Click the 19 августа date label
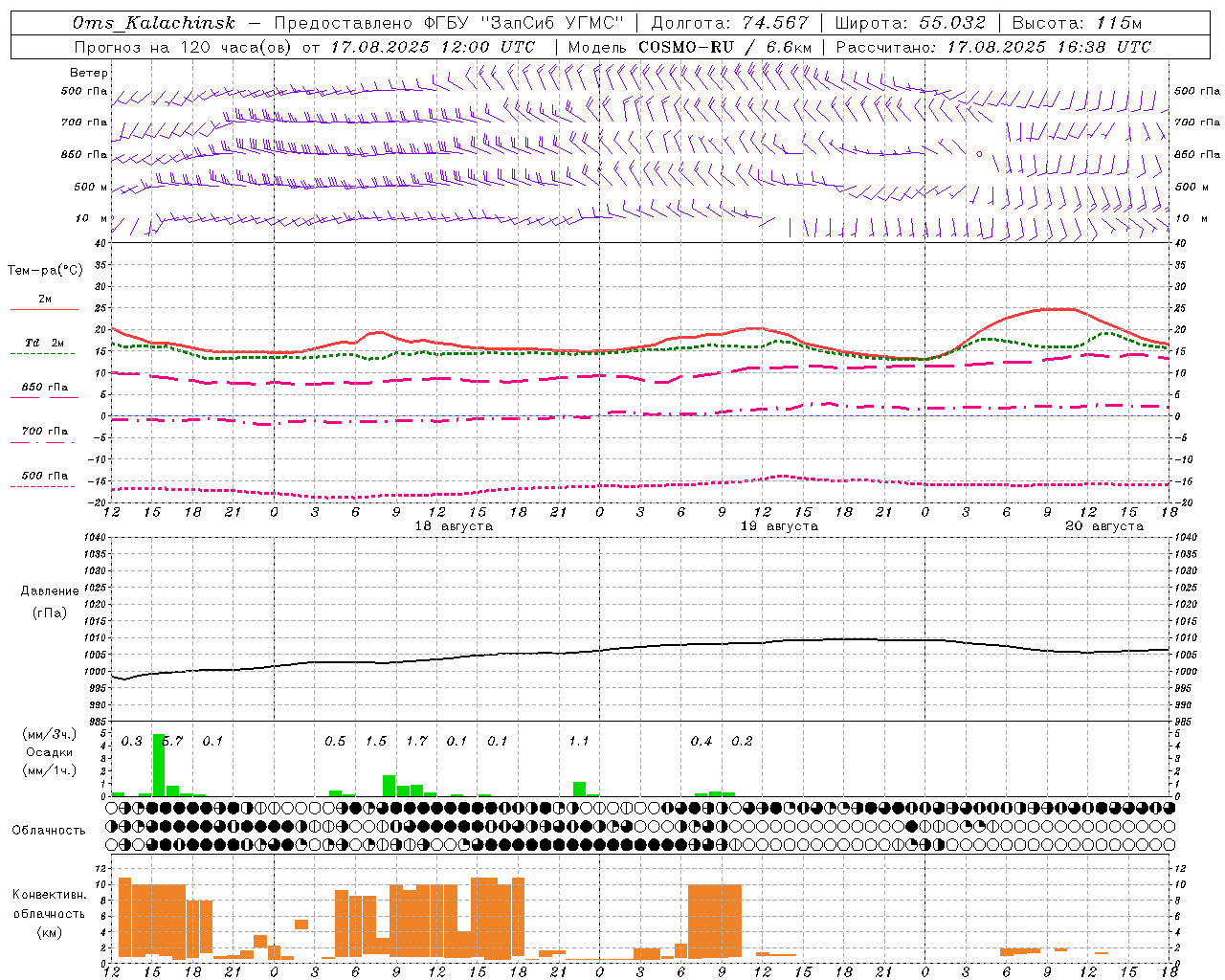Screen dimensions: 1225x980 point(779,526)
